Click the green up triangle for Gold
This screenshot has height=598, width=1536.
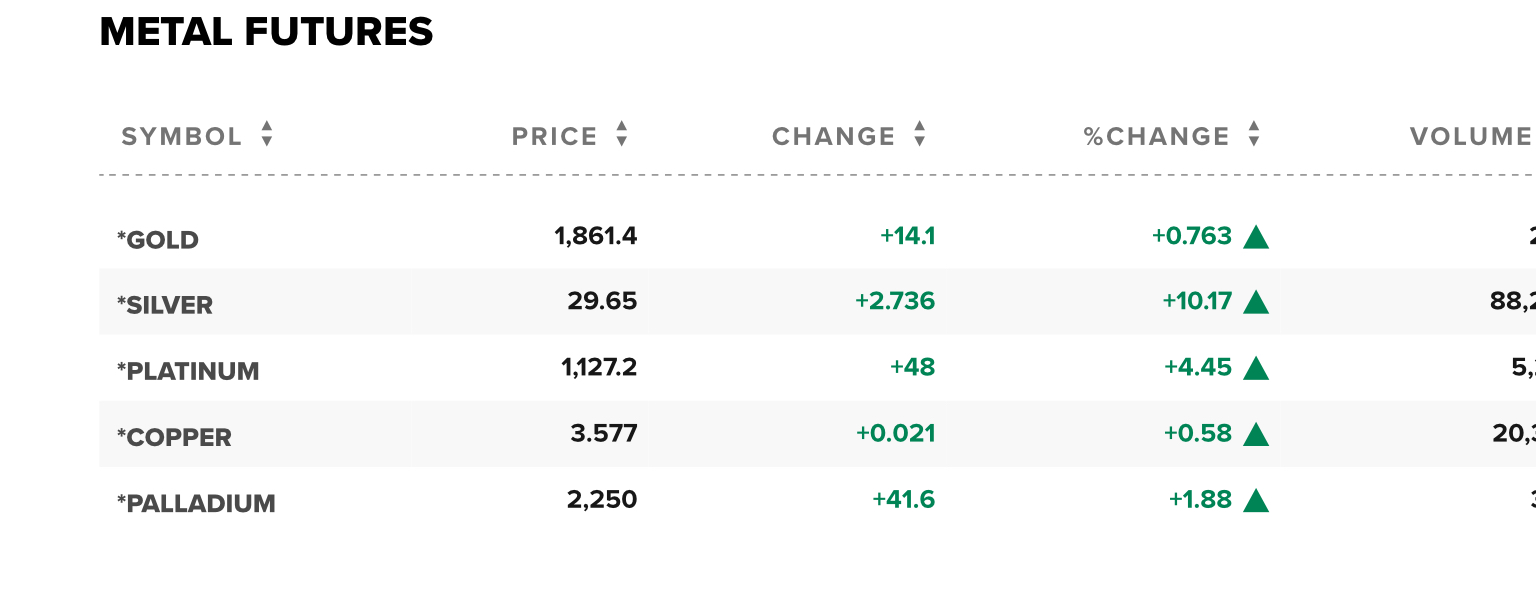1256,237
